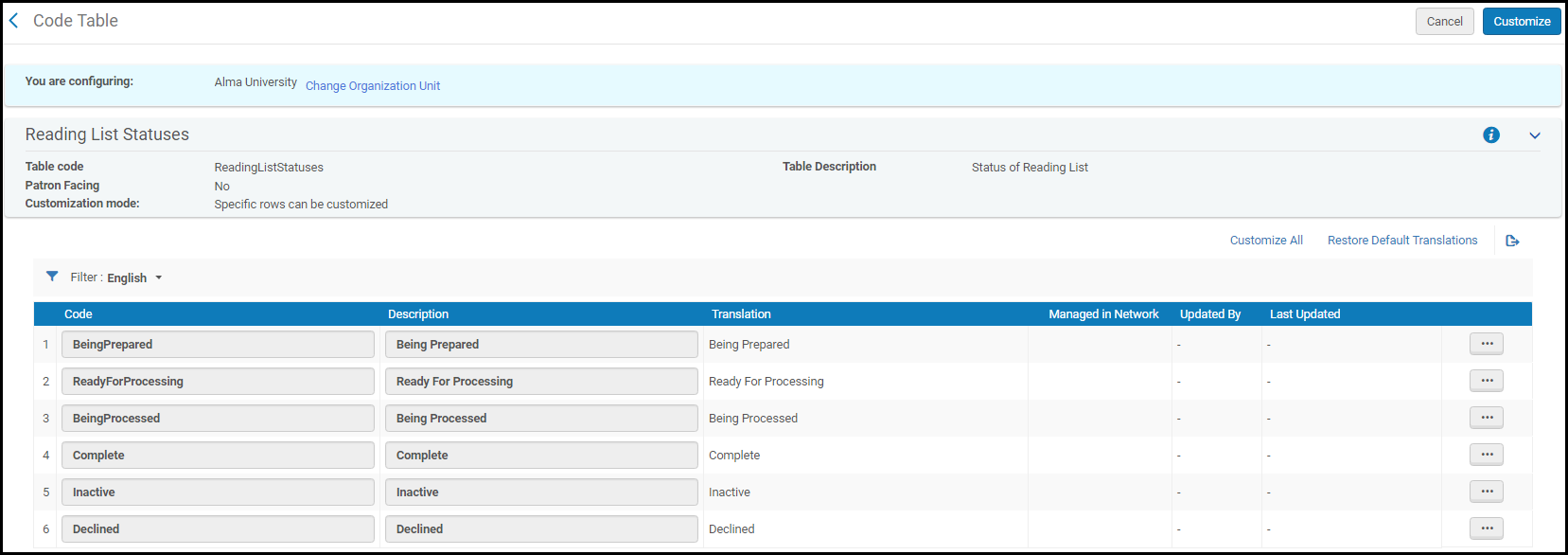Click 'Specific rows can be customized' text
The image size is (1568, 555).
pos(301,205)
